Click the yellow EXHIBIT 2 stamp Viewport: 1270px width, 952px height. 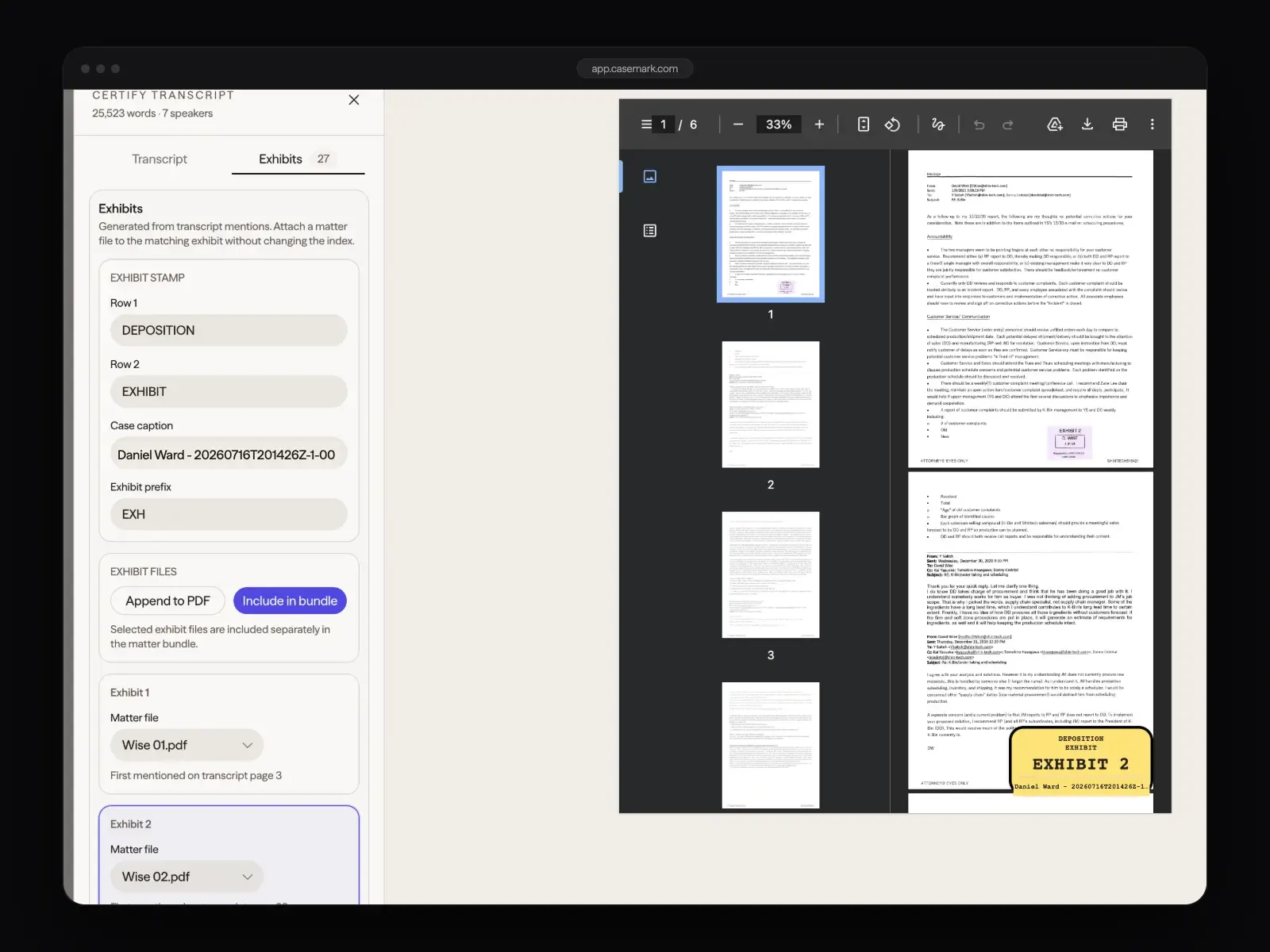[x=1080, y=760]
